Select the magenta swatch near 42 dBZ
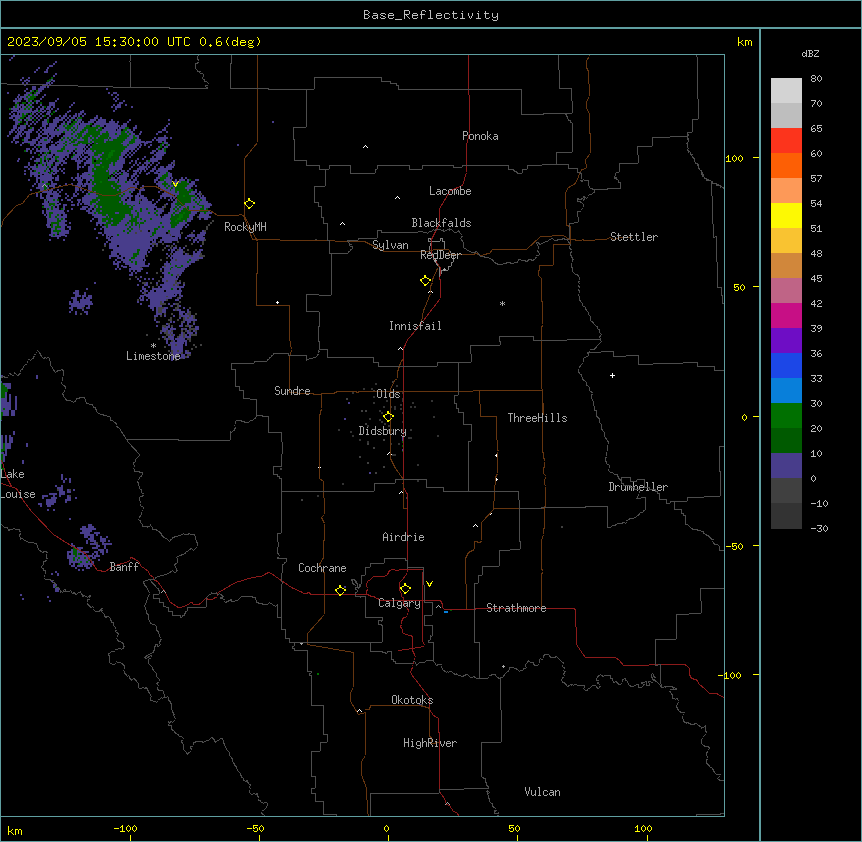Viewport: 862px width, 842px height. pos(786,315)
